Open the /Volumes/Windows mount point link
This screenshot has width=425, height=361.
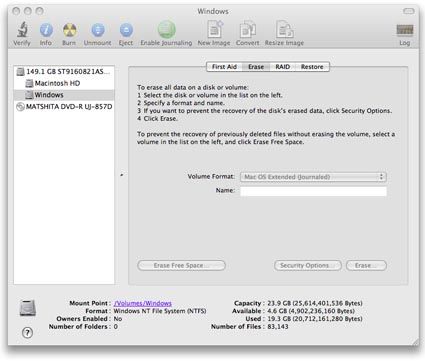click(143, 303)
